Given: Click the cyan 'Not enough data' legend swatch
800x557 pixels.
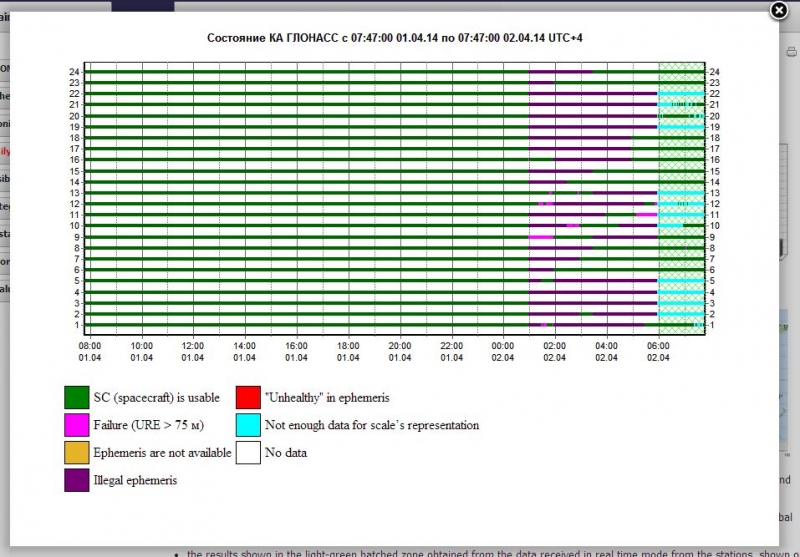Looking at the screenshot, I should [247, 425].
